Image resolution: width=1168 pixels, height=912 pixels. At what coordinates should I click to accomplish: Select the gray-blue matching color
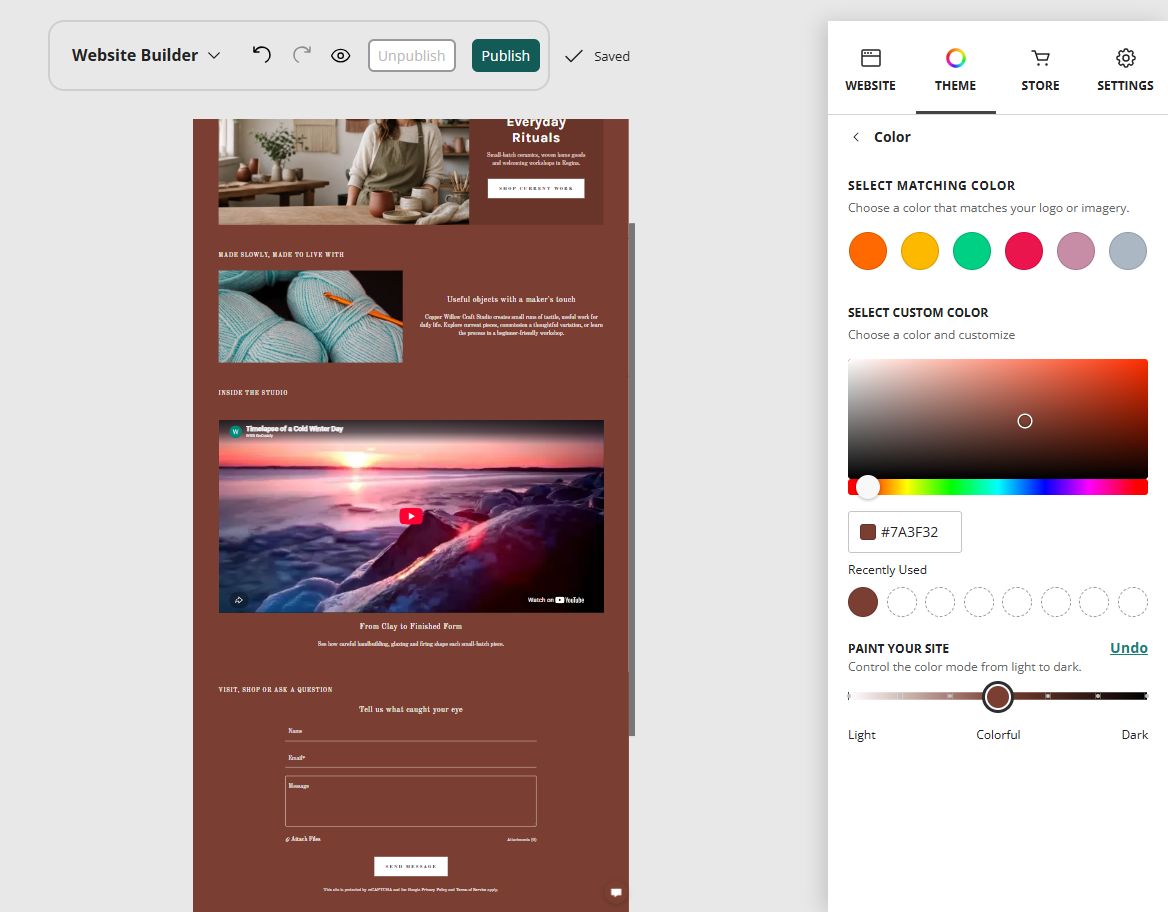pos(1128,250)
